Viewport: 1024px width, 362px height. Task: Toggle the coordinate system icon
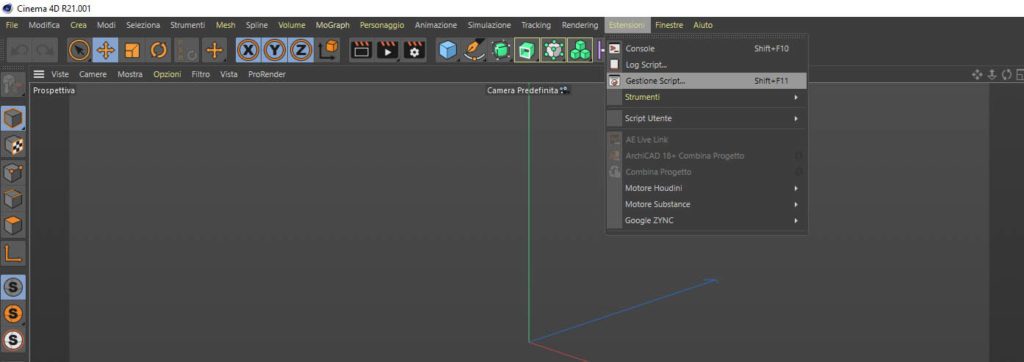tap(328, 50)
